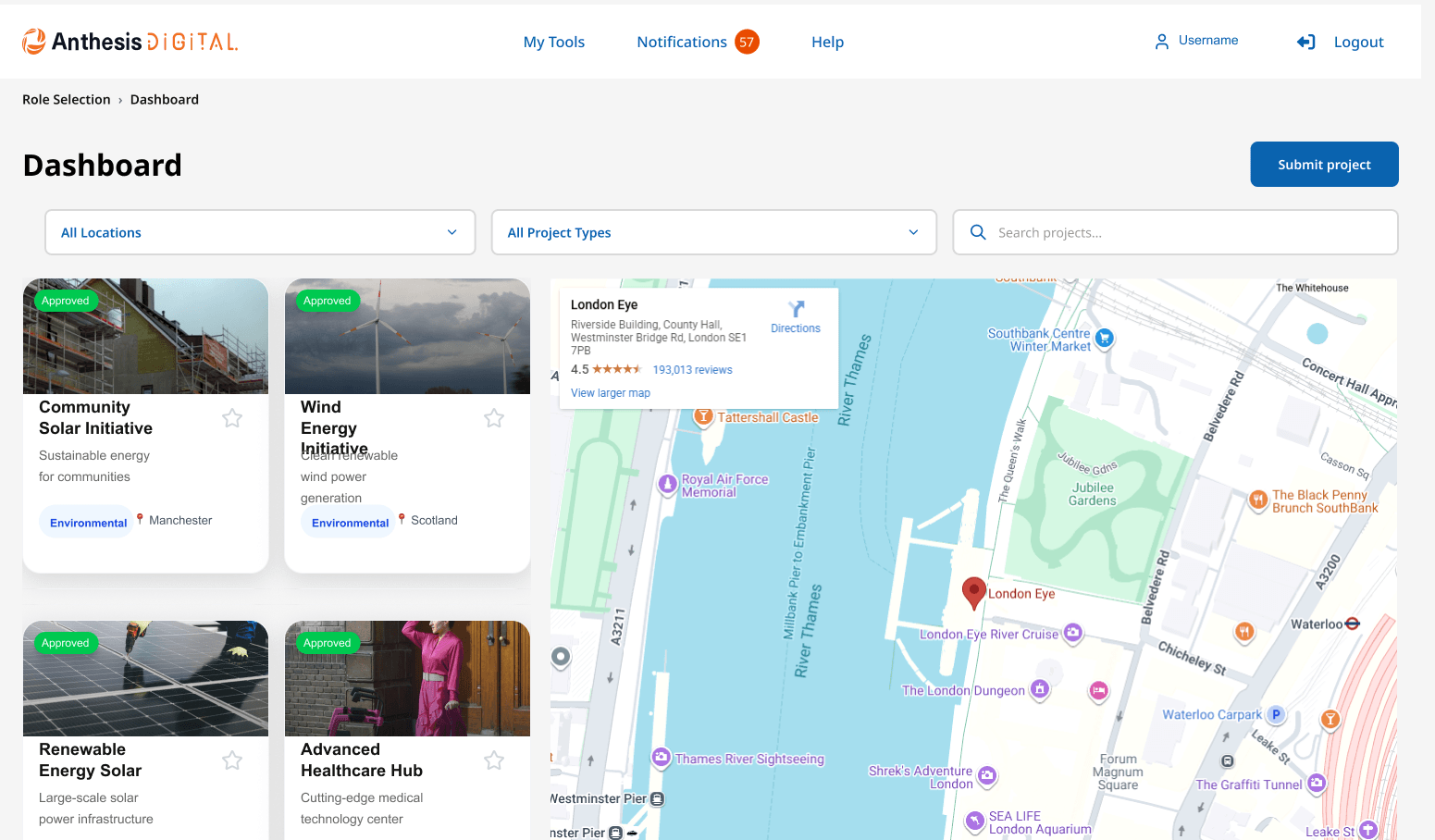Click Thames River Sightseeing marker
This screenshot has width=1435, height=840.
661,758
